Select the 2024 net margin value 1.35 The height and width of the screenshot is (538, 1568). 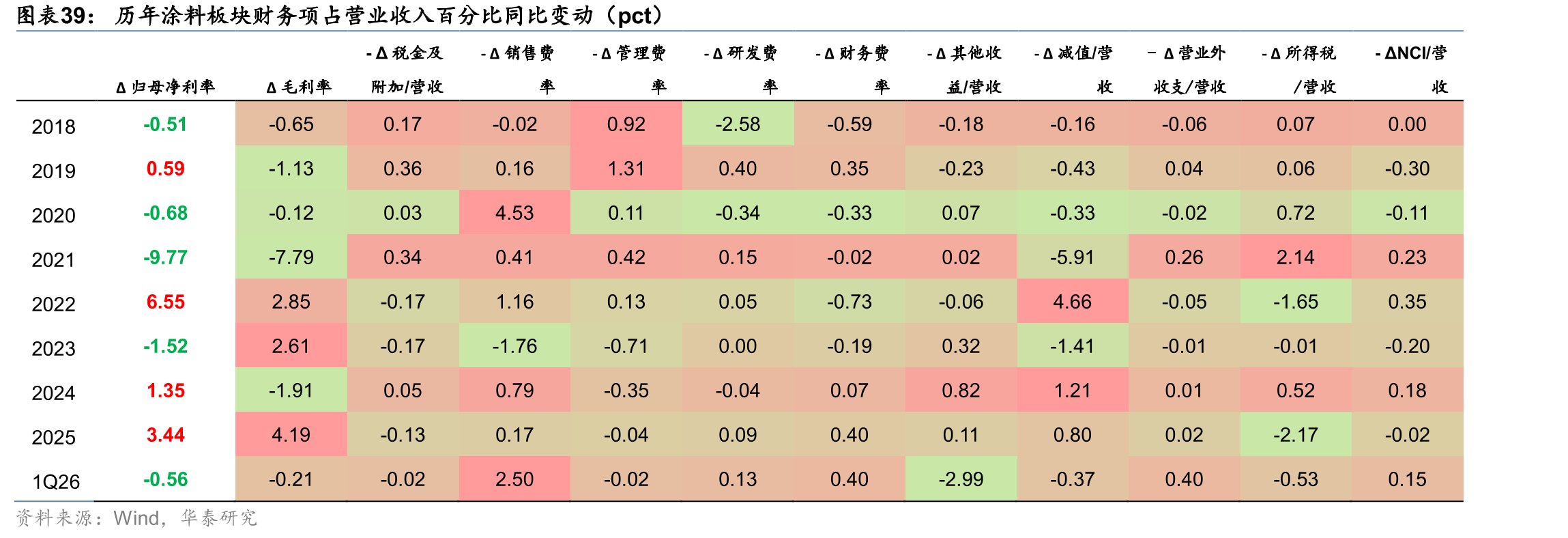(x=165, y=391)
